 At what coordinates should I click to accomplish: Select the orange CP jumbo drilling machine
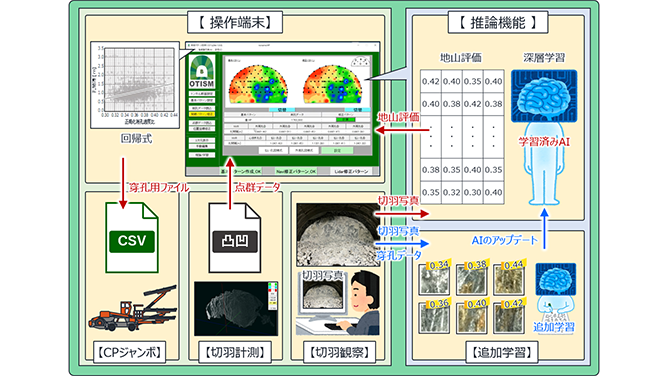pos(133,309)
